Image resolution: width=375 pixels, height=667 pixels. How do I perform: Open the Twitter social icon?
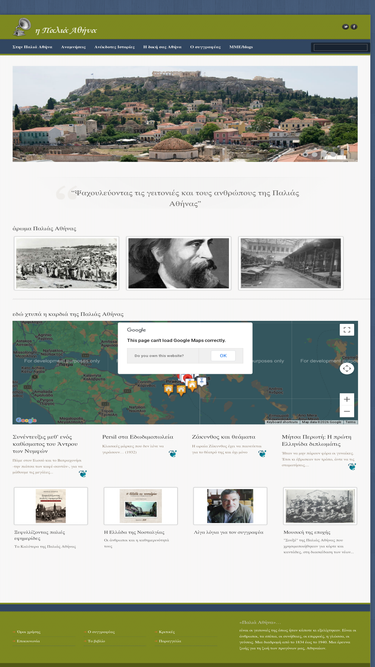(x=346, y=27)
